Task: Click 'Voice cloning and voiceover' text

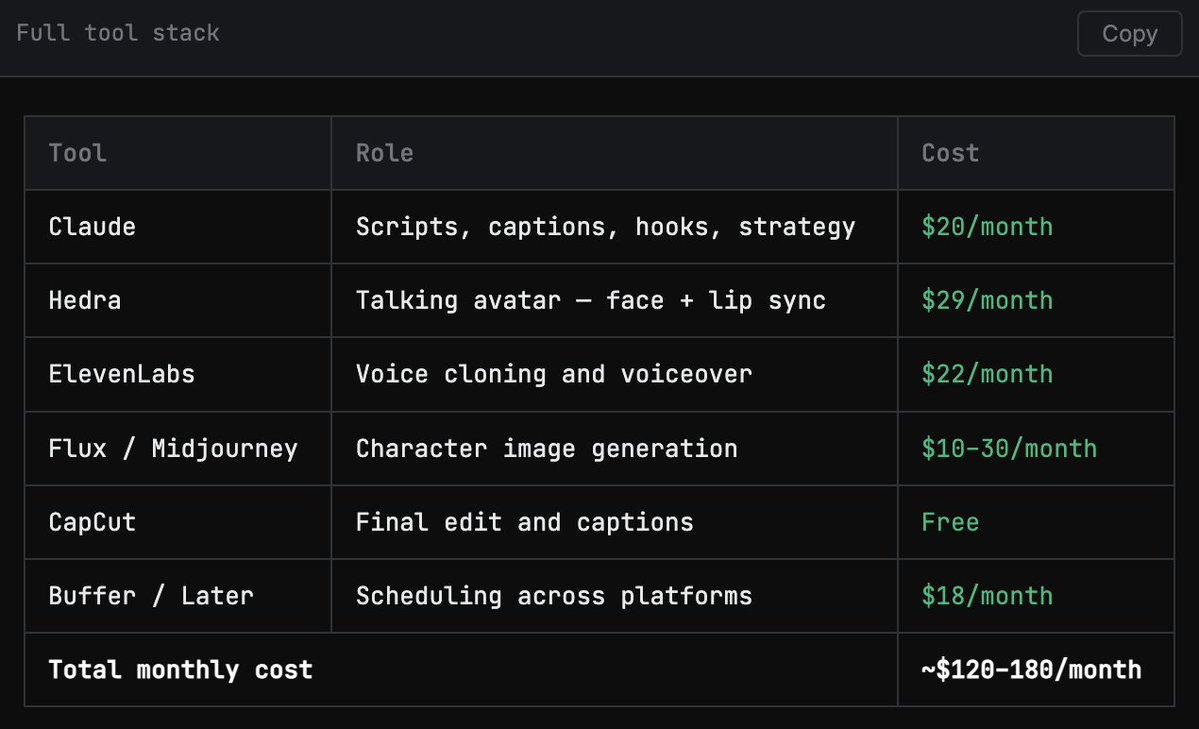Action: [x=554, y=374]
